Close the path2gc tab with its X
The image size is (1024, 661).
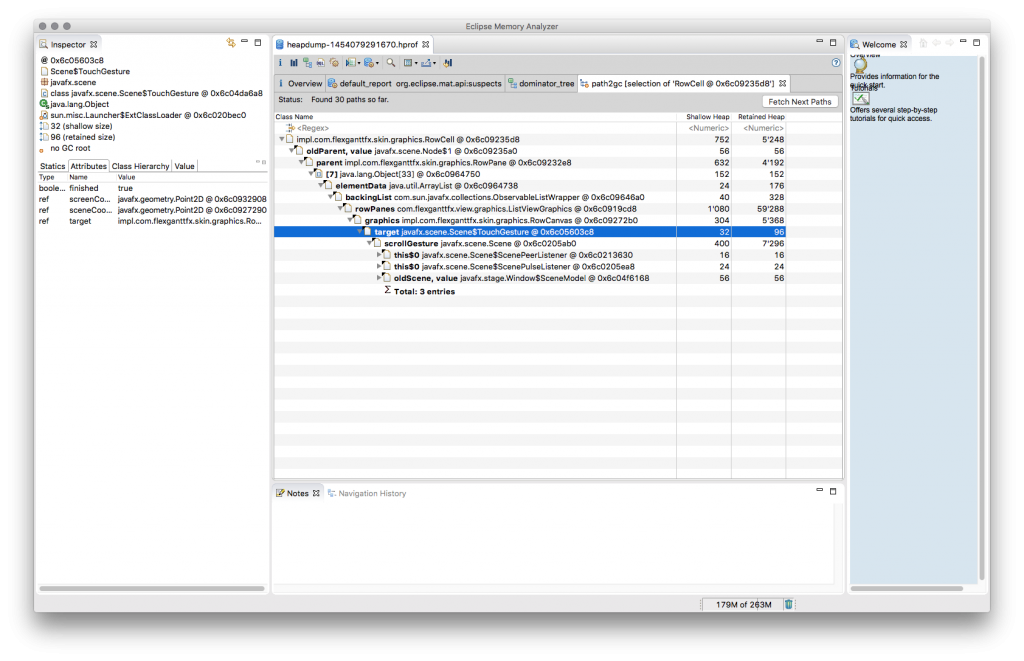[x=782, y=84]
